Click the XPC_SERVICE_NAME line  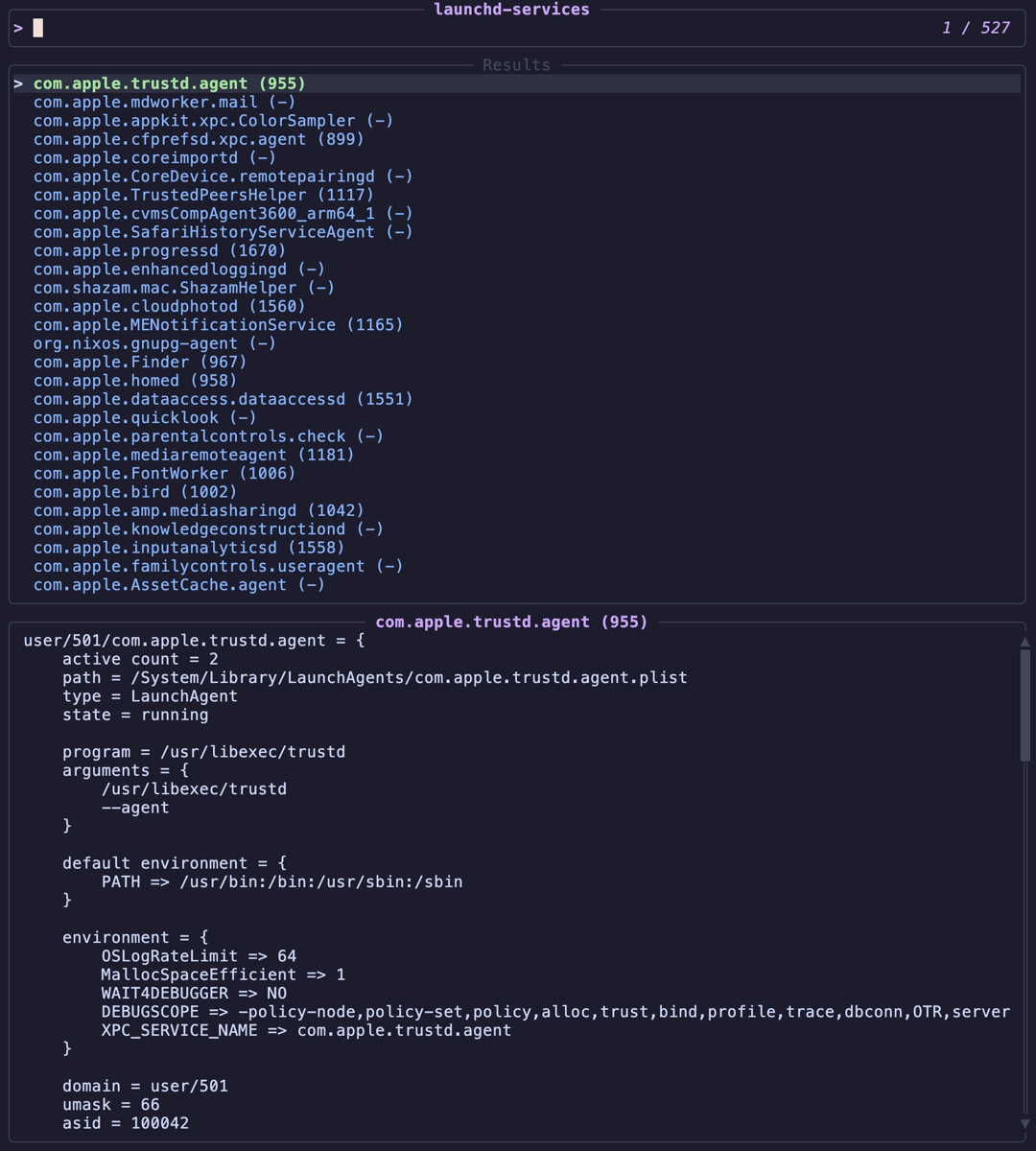click(306, 1030)
